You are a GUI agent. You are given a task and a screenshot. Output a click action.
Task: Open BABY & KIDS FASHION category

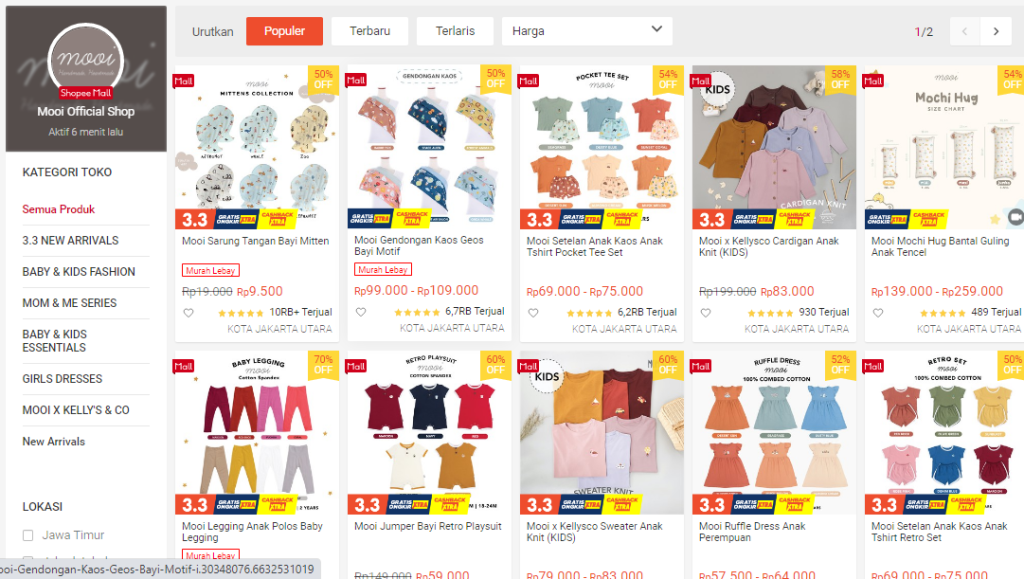pos(78,272)
